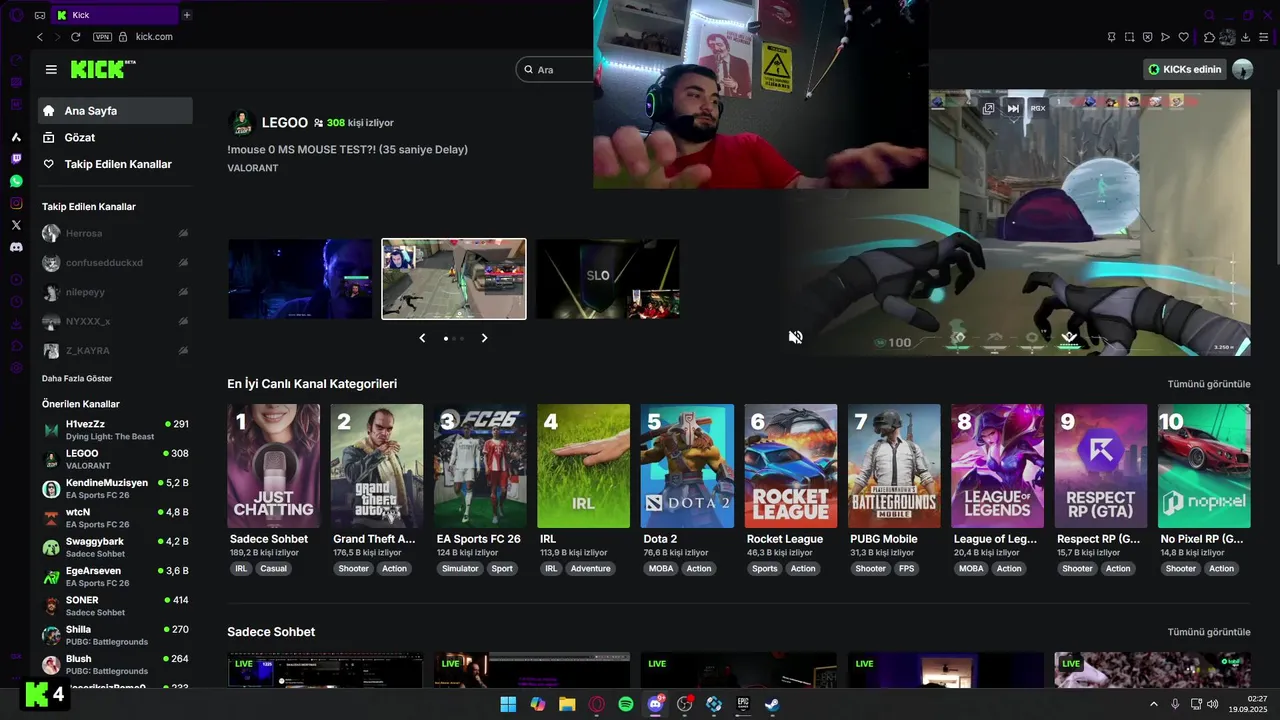This screenshot has height=720, width=1280.
Task: Toggle notifications for confusedduckxd channel
Action: (x=183, y=263)
